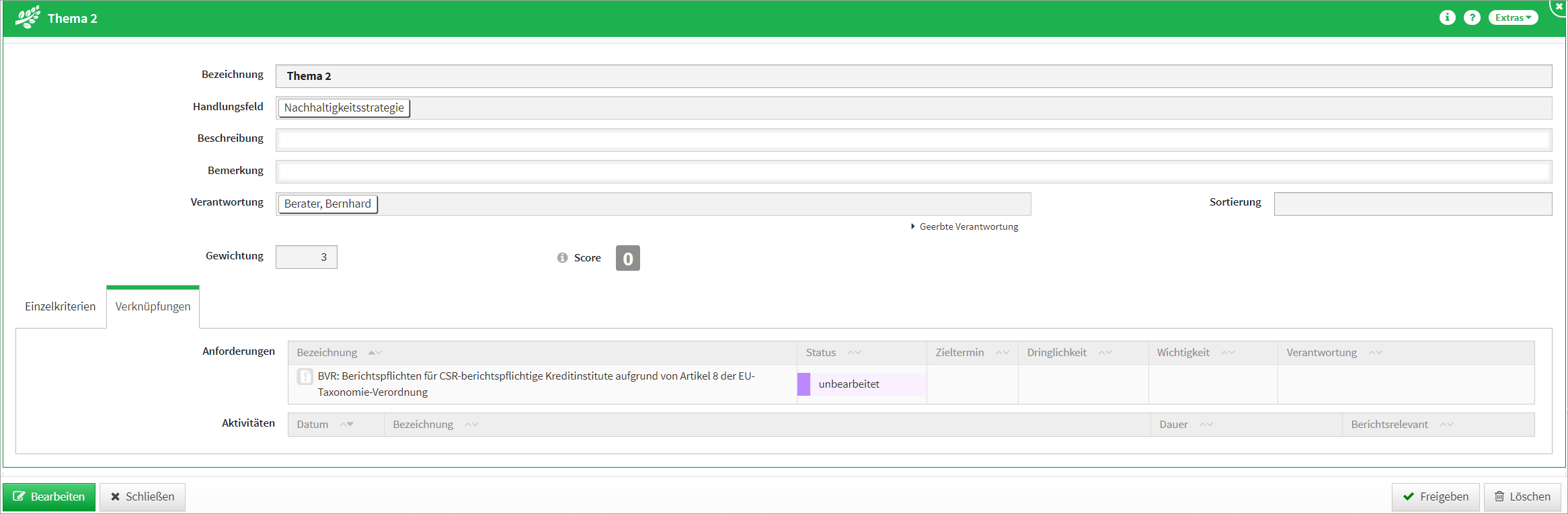Open the Extras dropdown menu
Screen dimensions: 1568x514
coord(1513,17)
